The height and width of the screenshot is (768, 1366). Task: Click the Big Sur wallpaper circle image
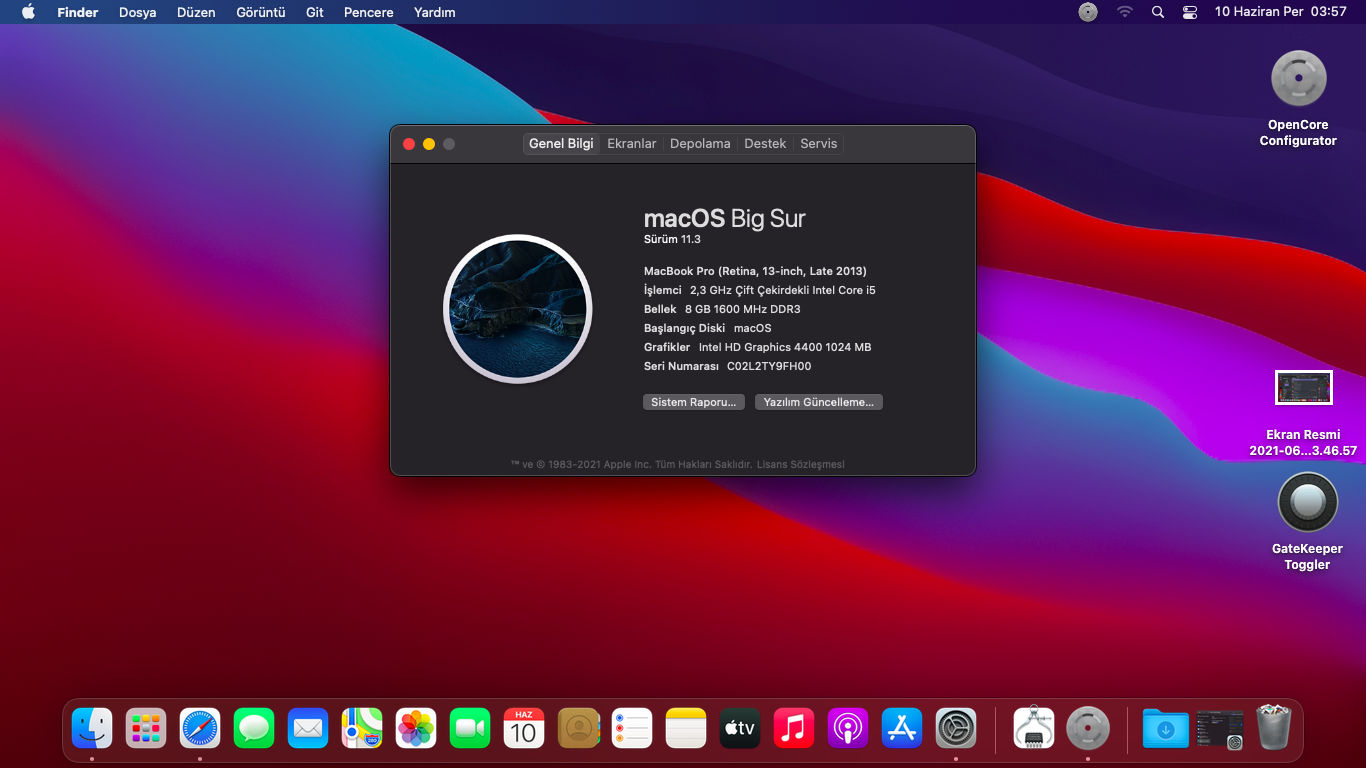click(518, 308)
